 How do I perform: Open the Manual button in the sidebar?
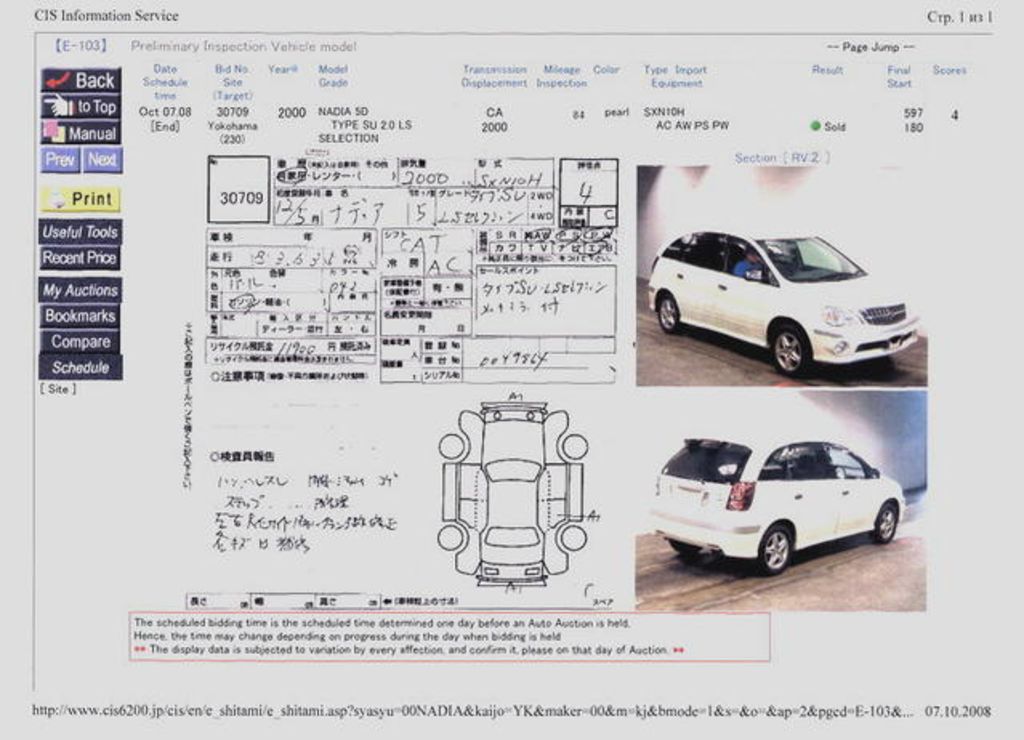(x=82, y=133)
